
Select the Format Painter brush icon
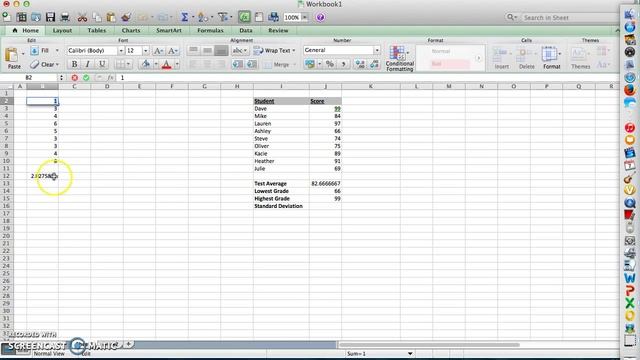point(126,17)
